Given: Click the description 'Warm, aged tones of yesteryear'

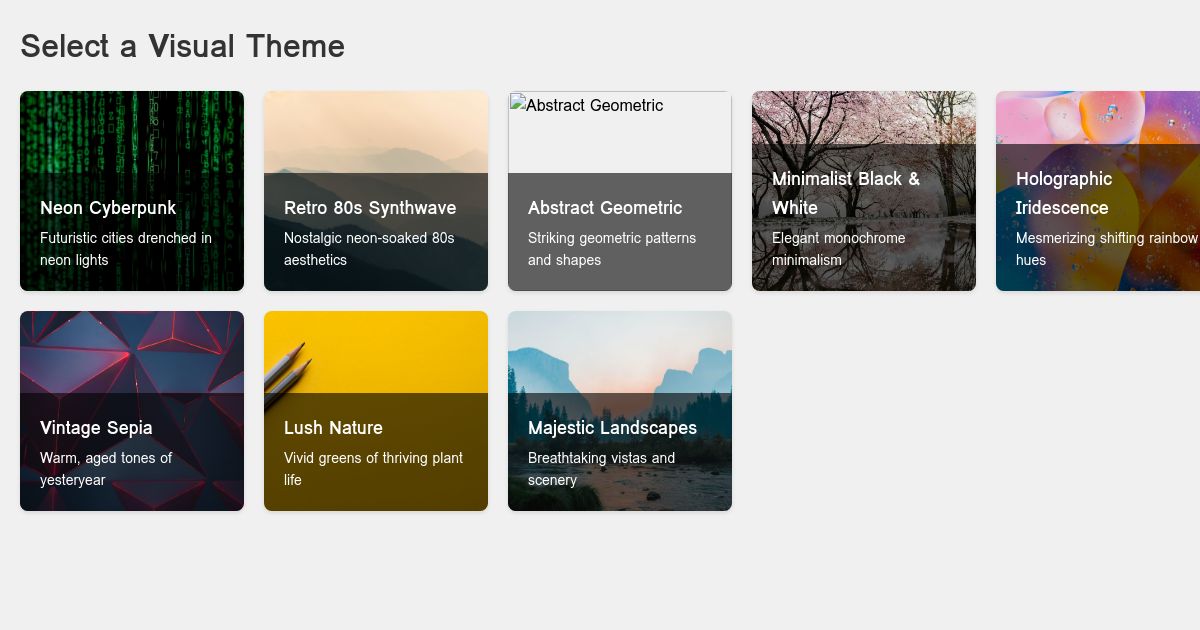Looking at the screenshot, I should (106, 469).
